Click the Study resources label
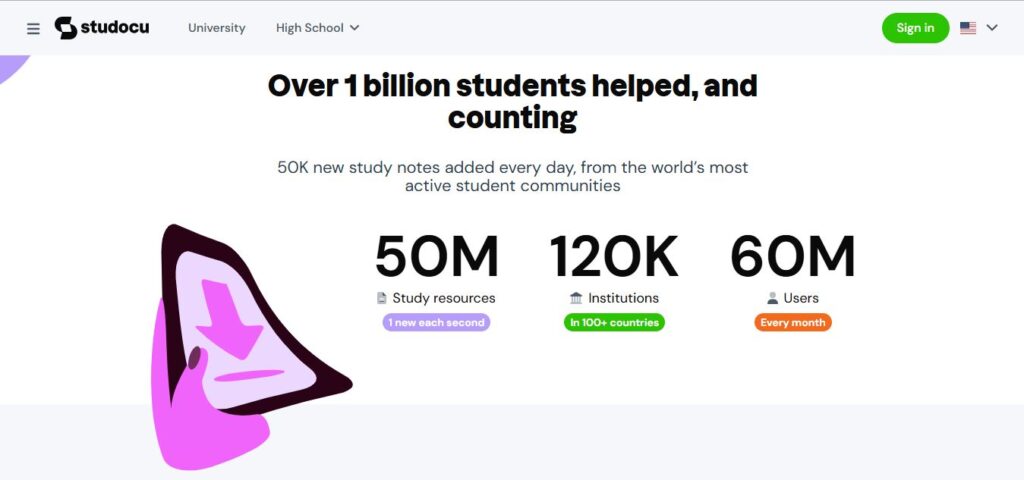The image size is (1024, 480). (x=443, y=298)
